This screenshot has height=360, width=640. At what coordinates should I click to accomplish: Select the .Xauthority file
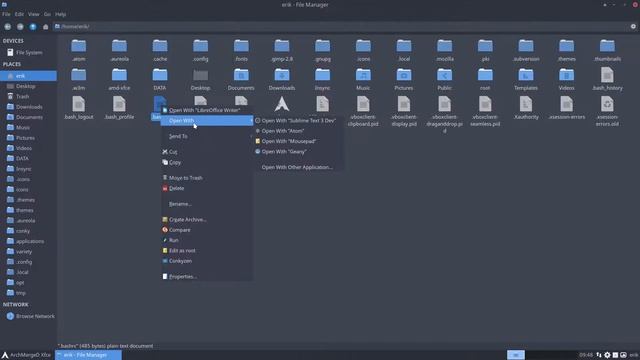(526, 108)
